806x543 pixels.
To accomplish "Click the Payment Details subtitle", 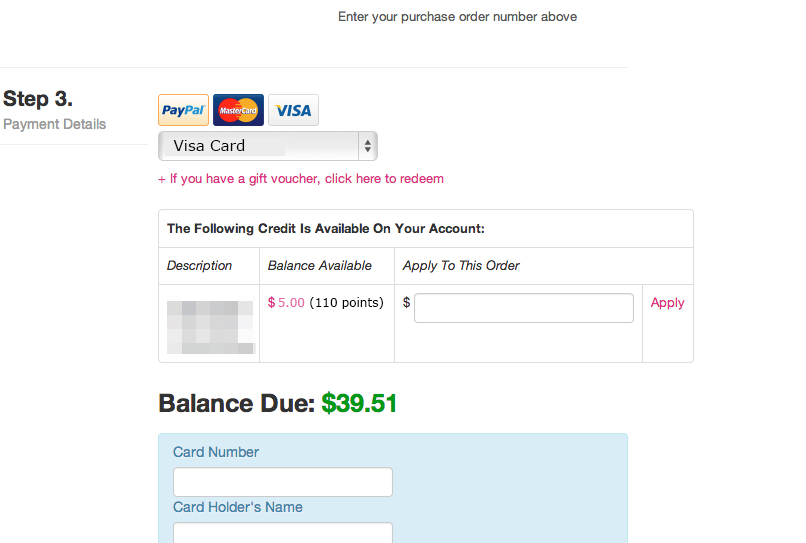I will [x=55, y=124].
